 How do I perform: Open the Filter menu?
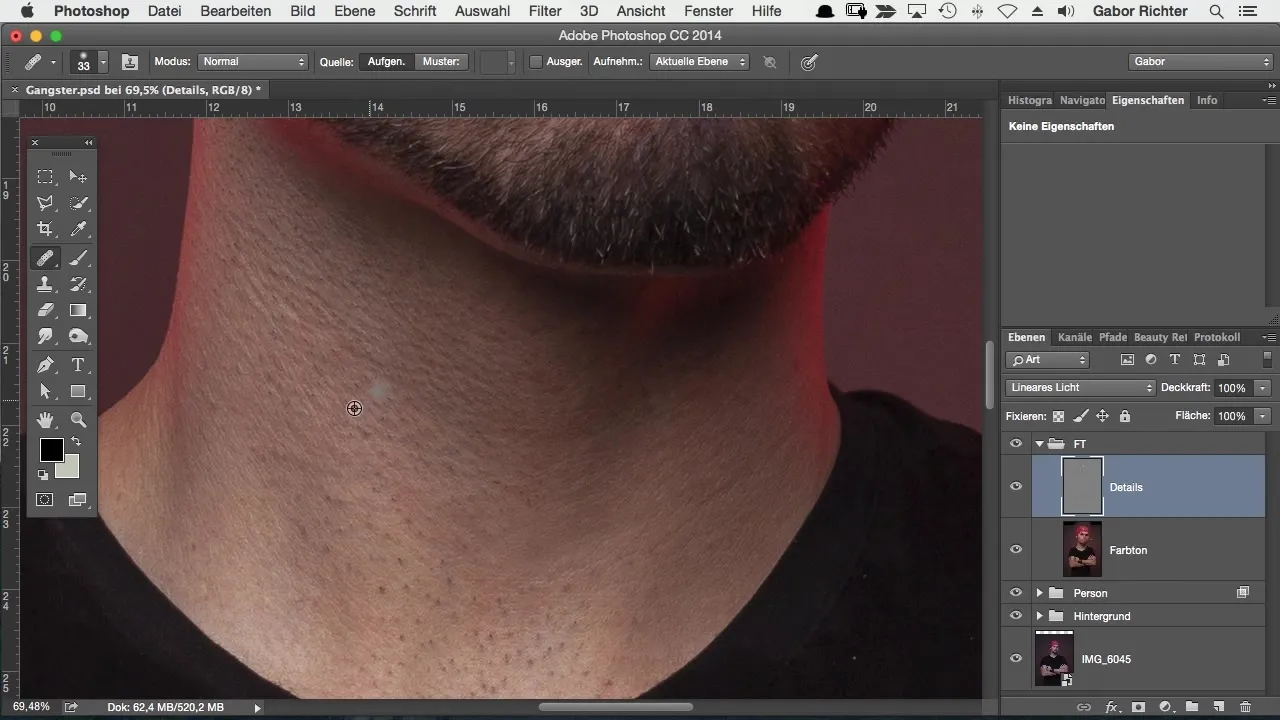pyautogui.click(x=545, y=11)
